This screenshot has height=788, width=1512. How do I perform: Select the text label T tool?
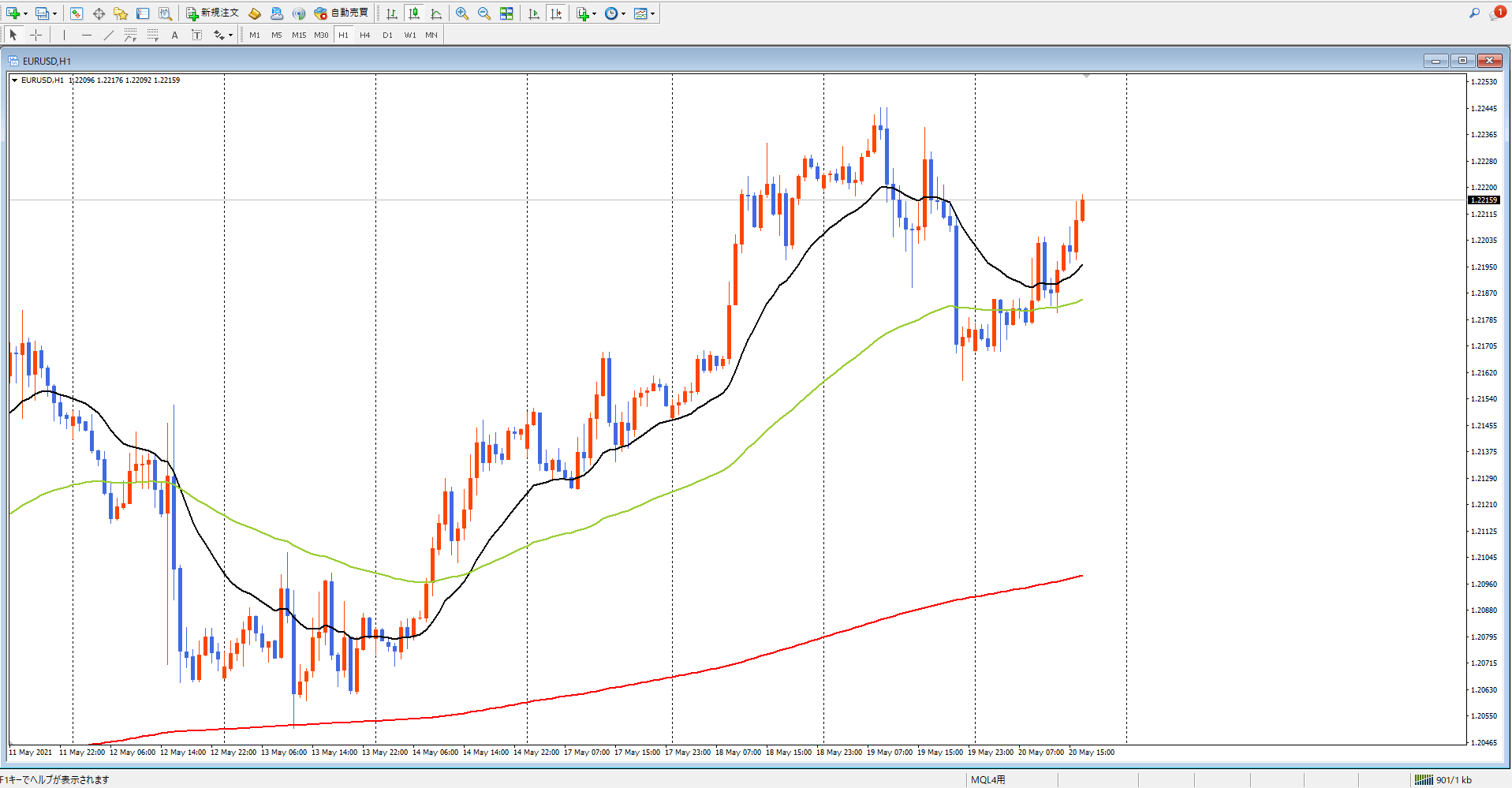pyautogui.click(x=197, y=35)
